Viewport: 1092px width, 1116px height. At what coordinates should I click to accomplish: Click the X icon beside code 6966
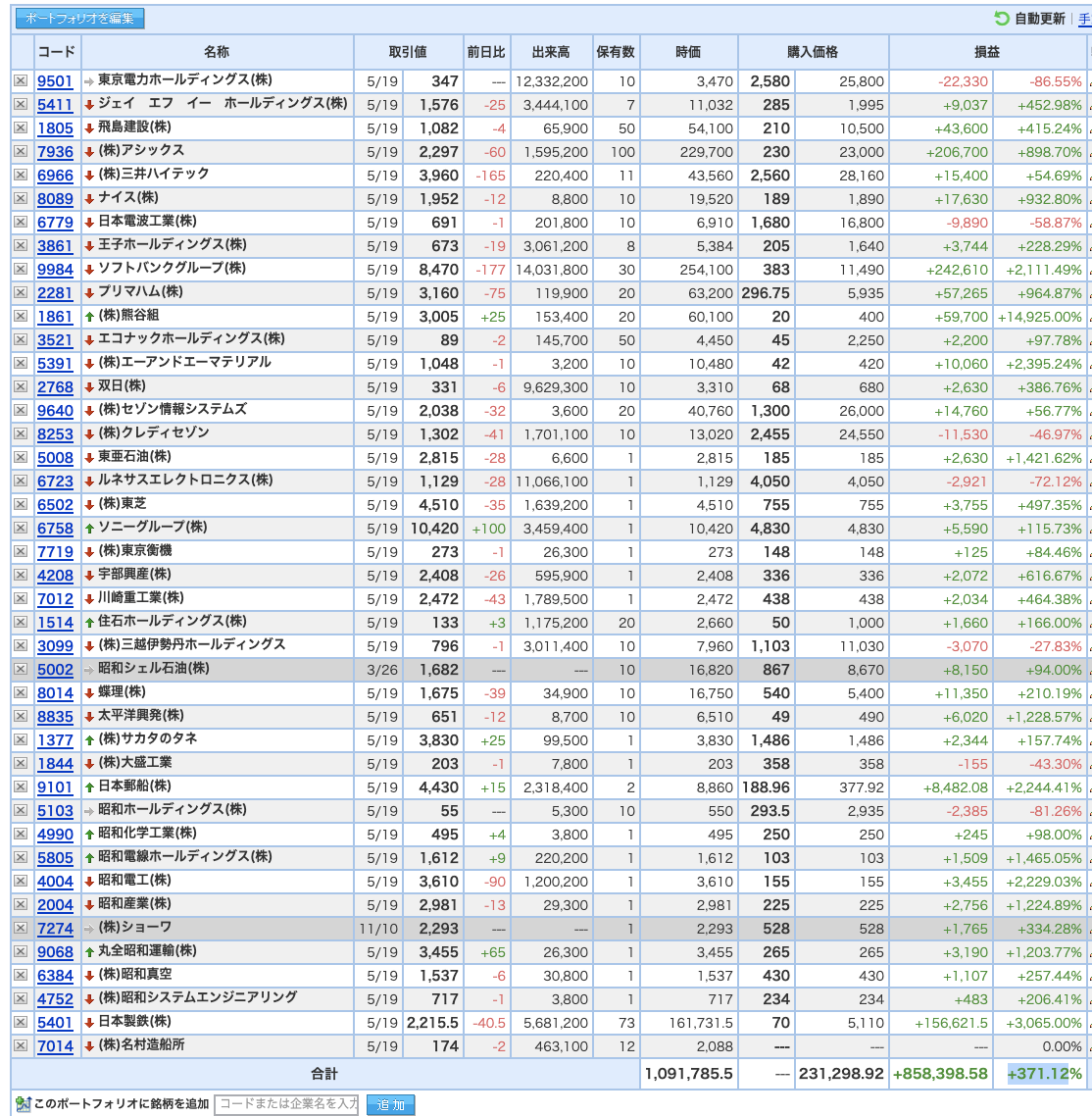pyautogui.click(x=21, y=176)
